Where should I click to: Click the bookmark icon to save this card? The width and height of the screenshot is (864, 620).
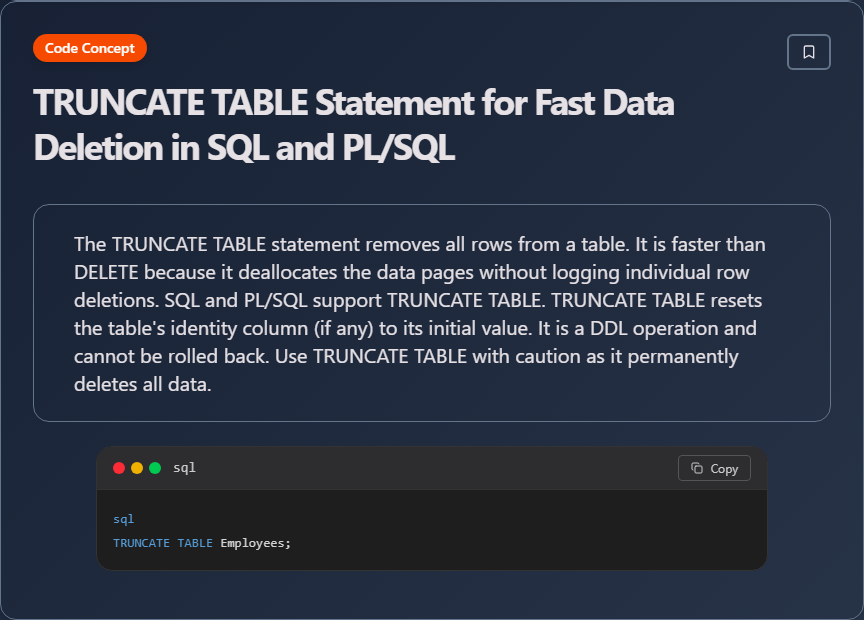[x=809, y=52]
